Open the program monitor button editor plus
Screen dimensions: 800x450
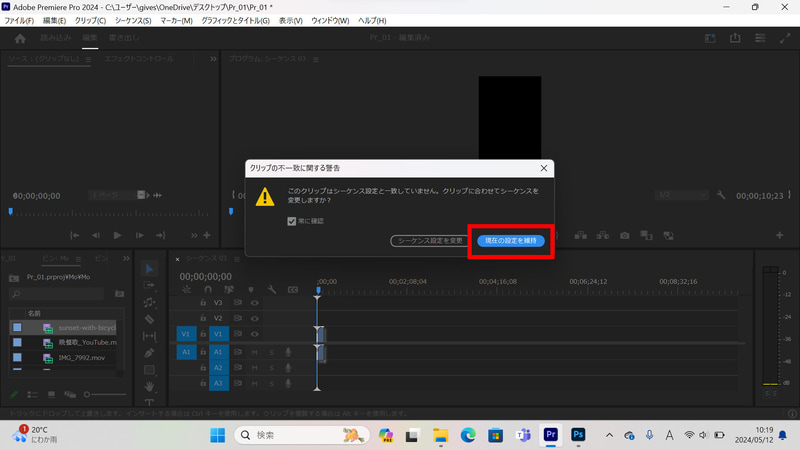(780, 235)
